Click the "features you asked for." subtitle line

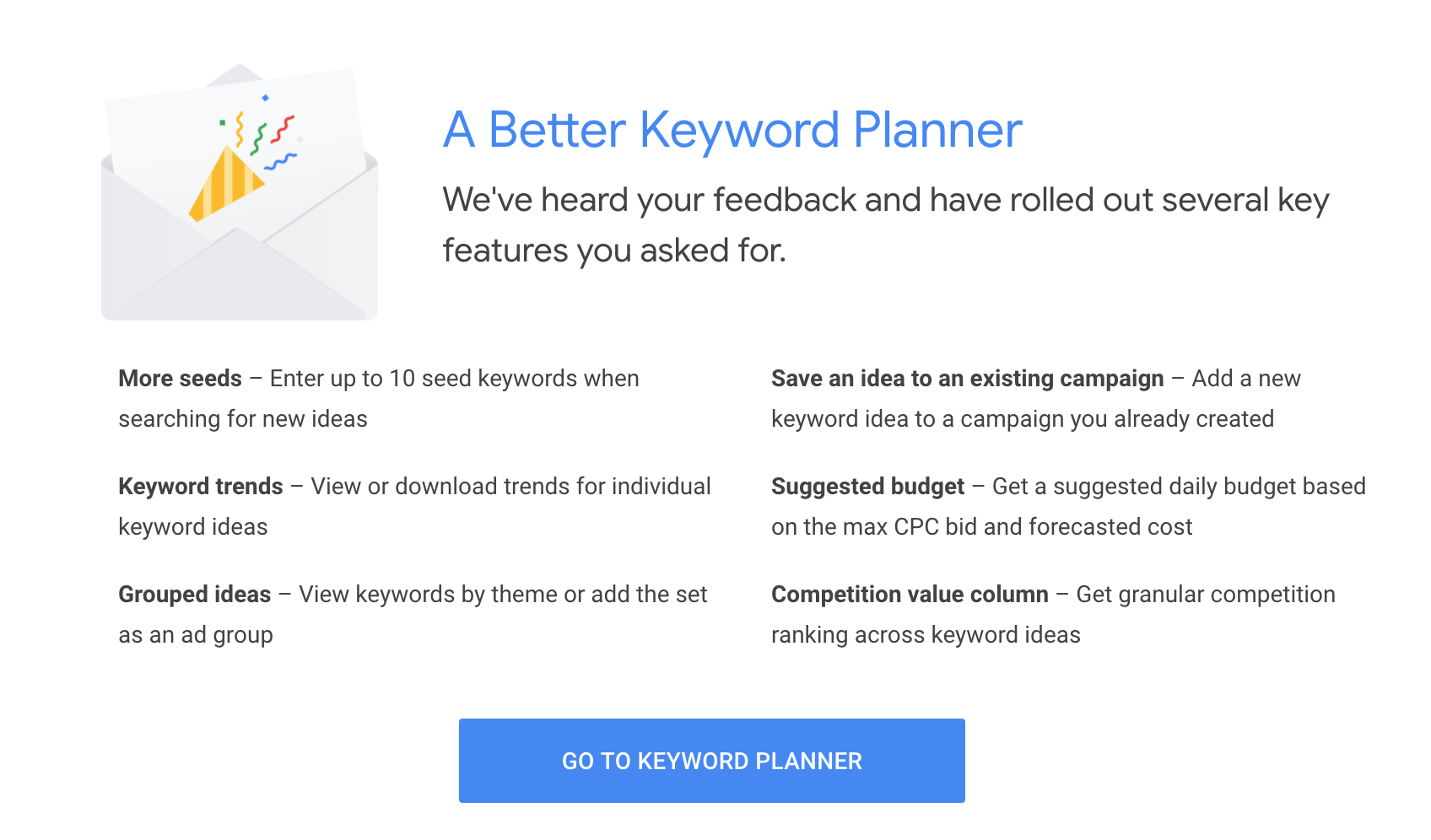(614, 251)
